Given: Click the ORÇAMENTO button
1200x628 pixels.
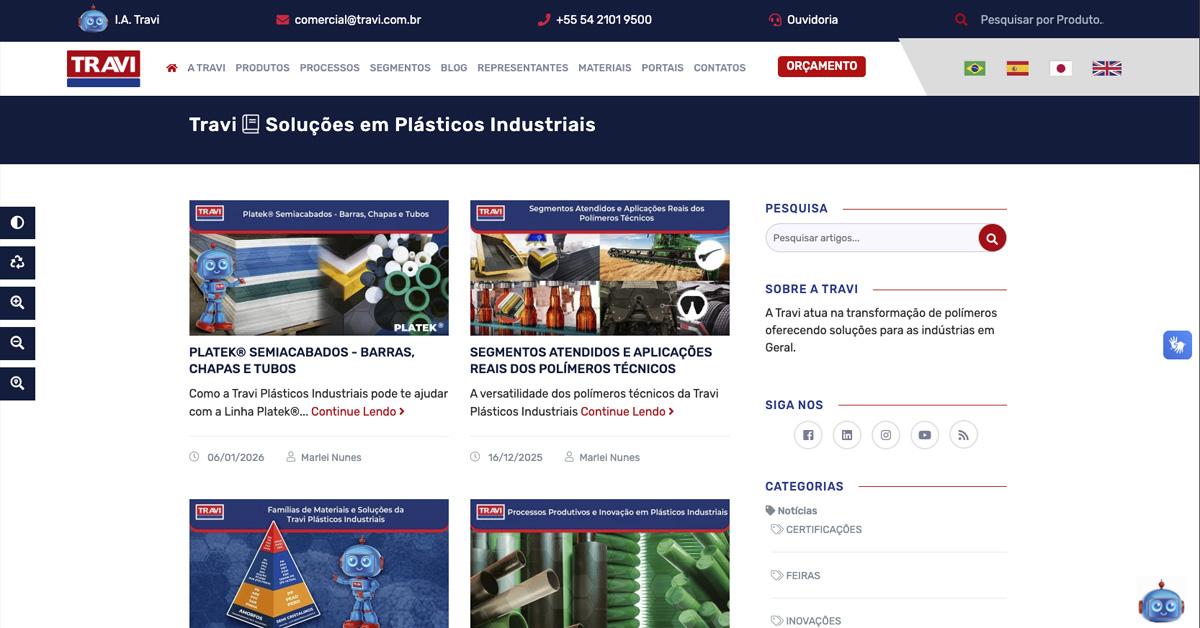Looking at the screenshot, I should point(822,65).
